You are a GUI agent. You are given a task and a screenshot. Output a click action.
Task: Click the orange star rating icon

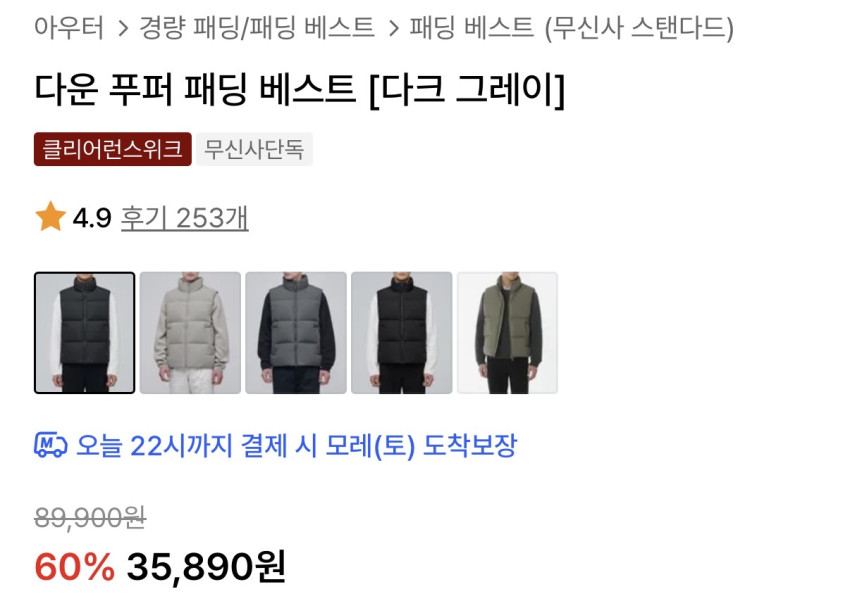50,217
